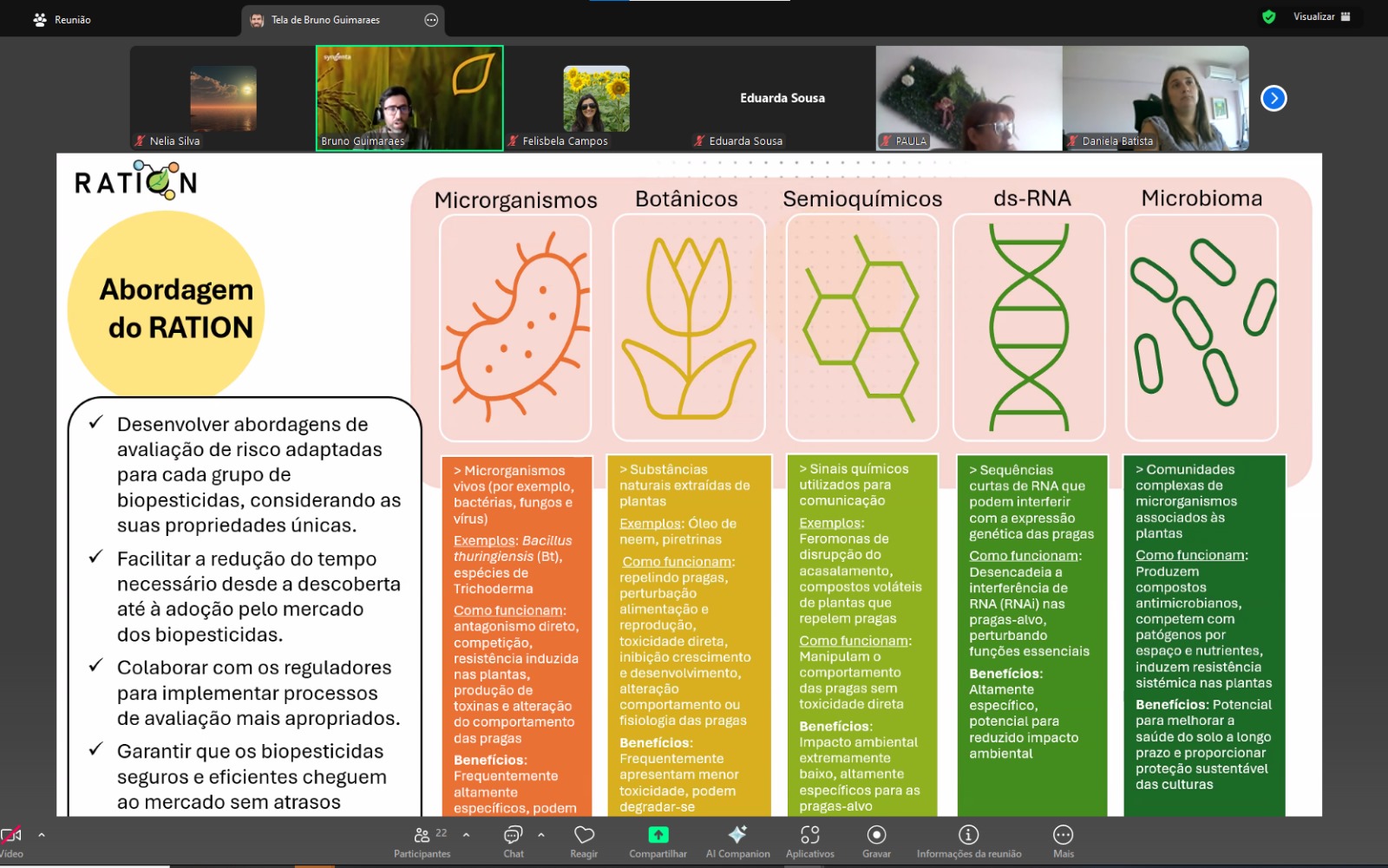
Task: Click the Reagir reactions icon
Action: pyautogui.click(x=583, y=835)
